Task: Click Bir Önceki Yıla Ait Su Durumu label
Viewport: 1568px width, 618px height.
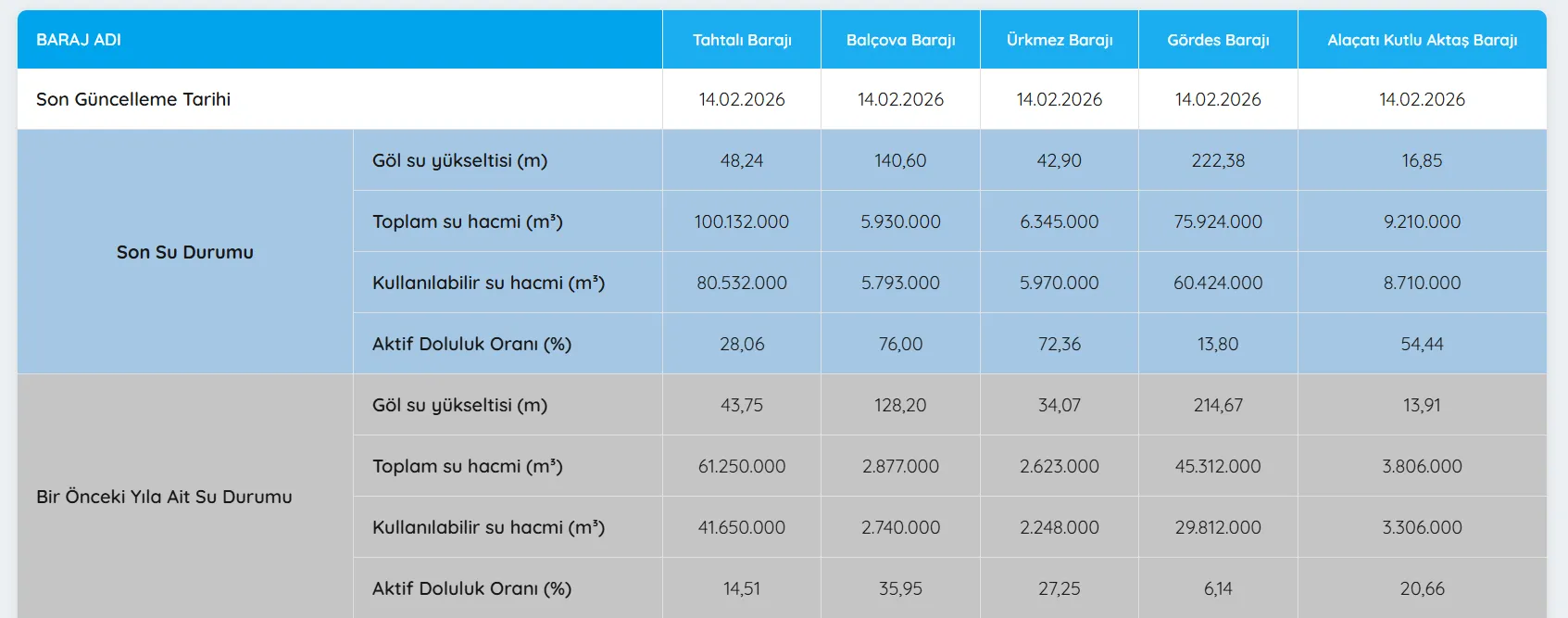Action: [164, 497]
